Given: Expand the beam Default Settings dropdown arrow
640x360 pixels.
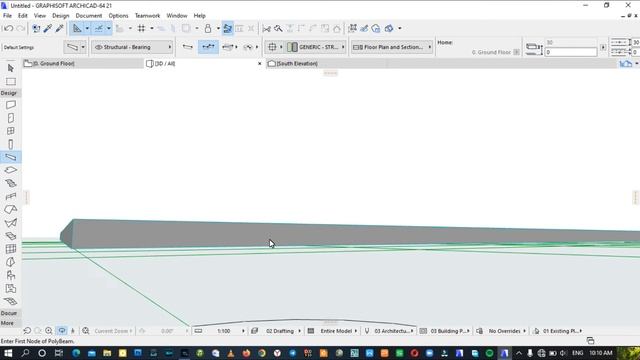Looking at the screenshot, I should click(83, 47).
